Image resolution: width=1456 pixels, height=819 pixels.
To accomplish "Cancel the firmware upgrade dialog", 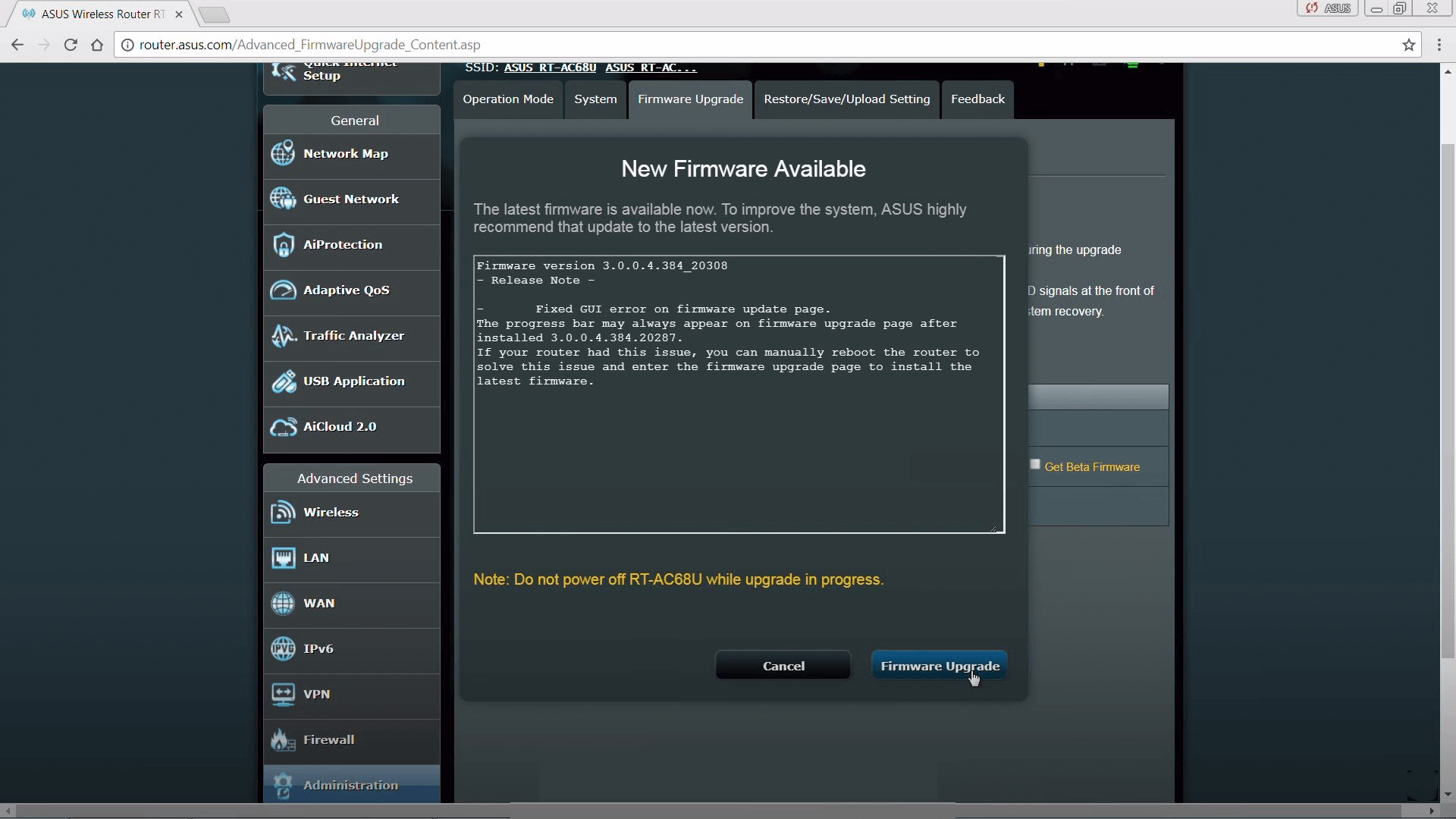I will coord(783,666).
